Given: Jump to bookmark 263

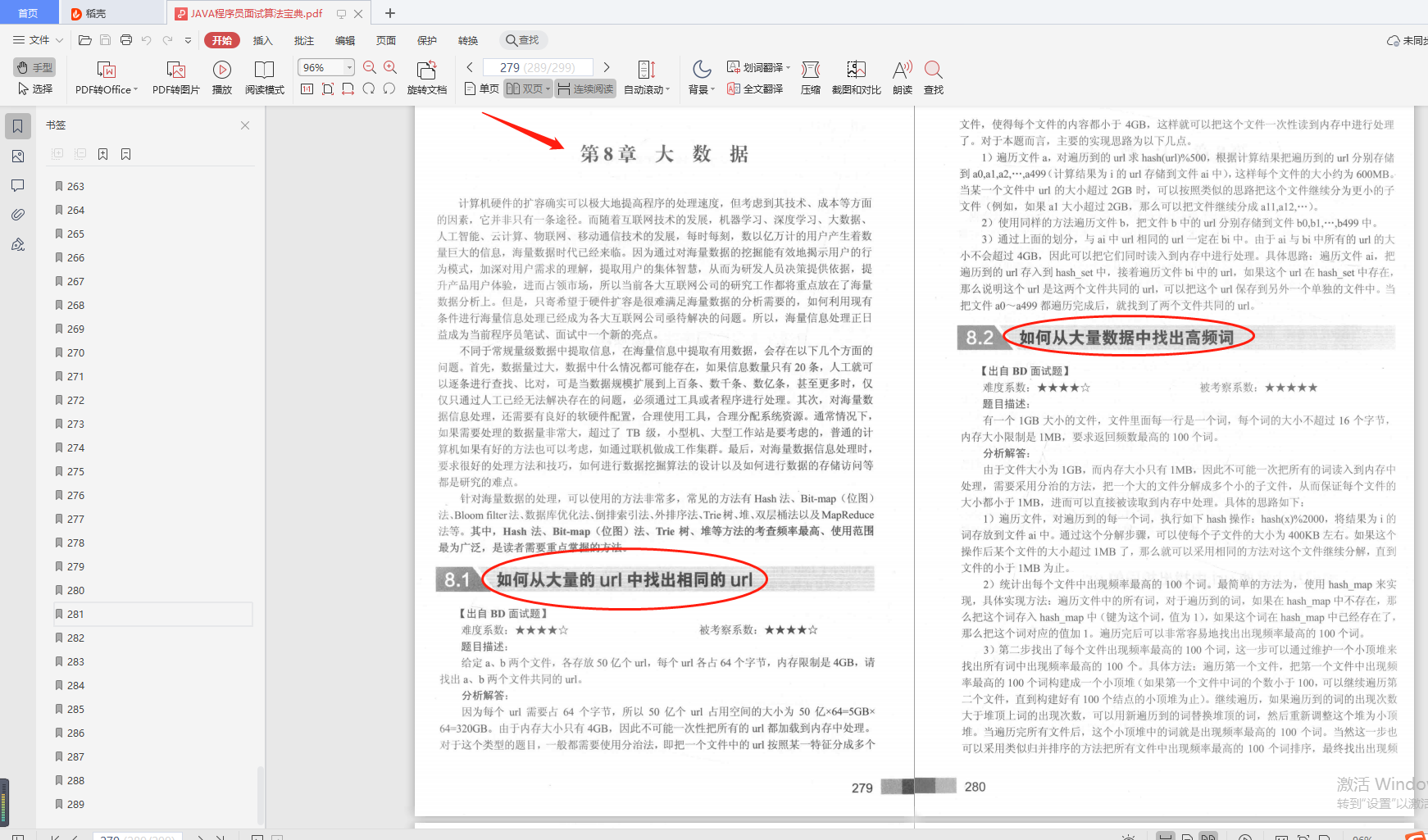Looking at the screenshot, I should point(153,186).
